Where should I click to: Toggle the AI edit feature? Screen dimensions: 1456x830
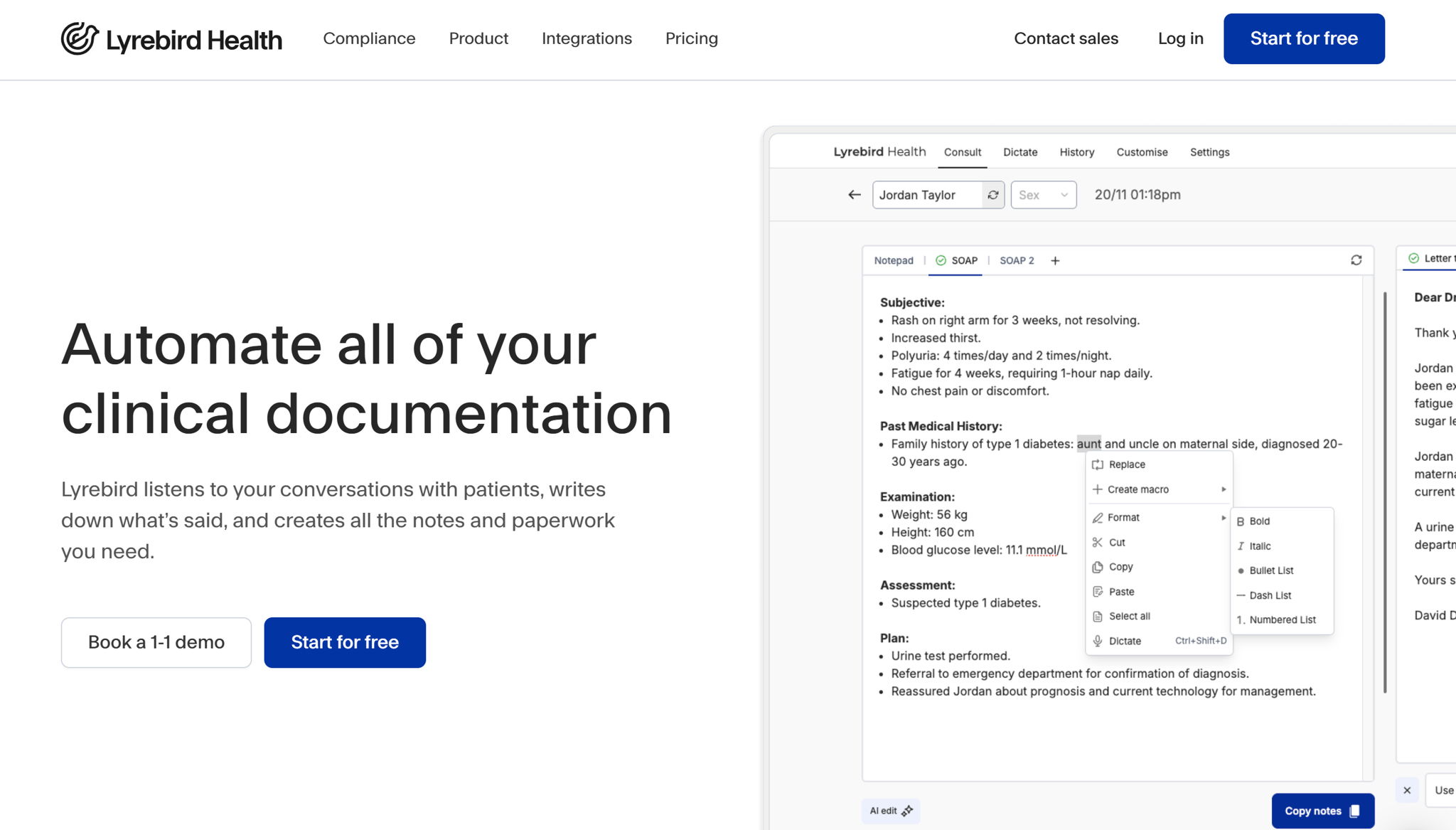(892, 811)
